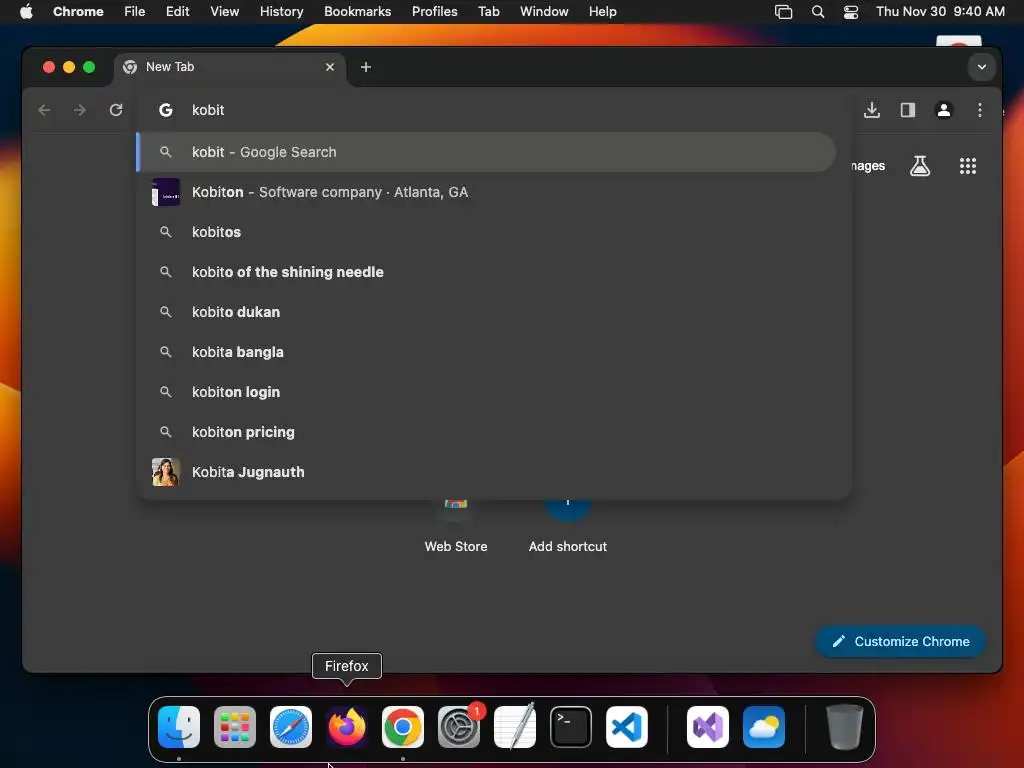Close the New Tab tab

(330, 67)
